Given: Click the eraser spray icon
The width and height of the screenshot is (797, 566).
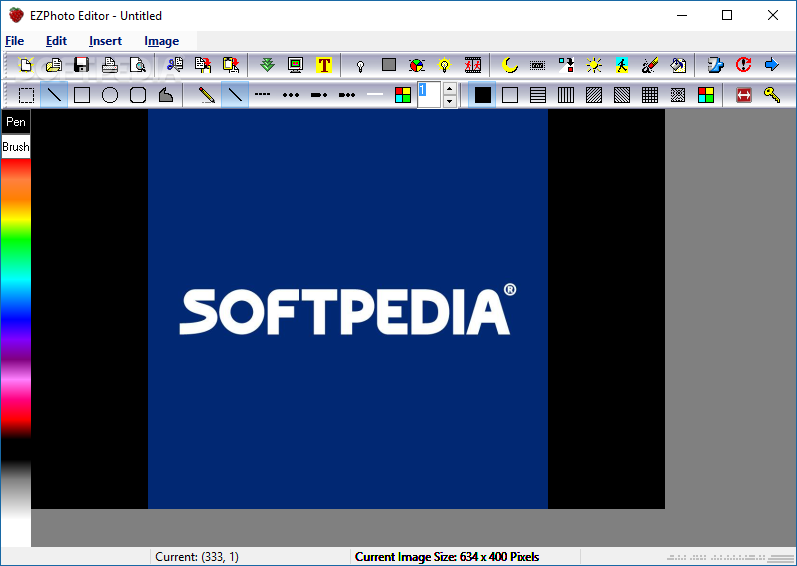Looking at the screenshot, I should tap(650, 65).
